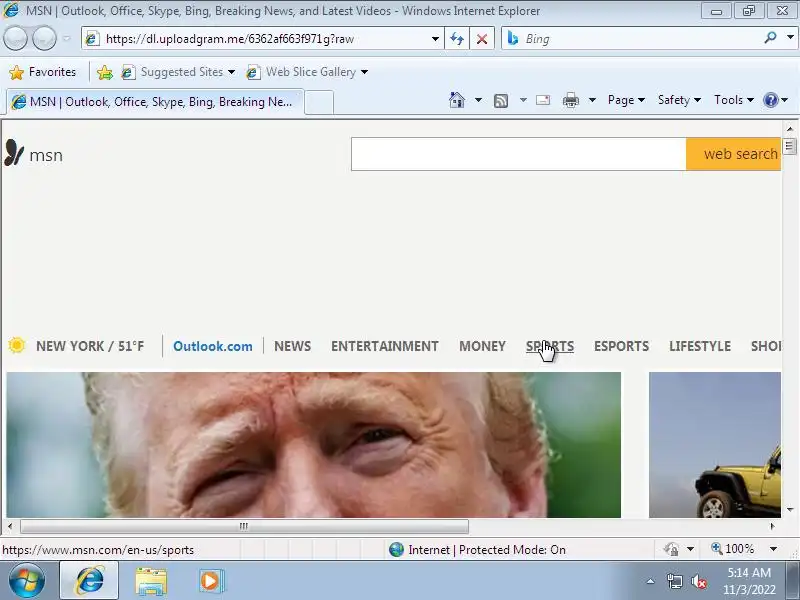Viewport: 800px width, 600px height.
Task: Go to the ESPORTS section
Action: (621, 346)
